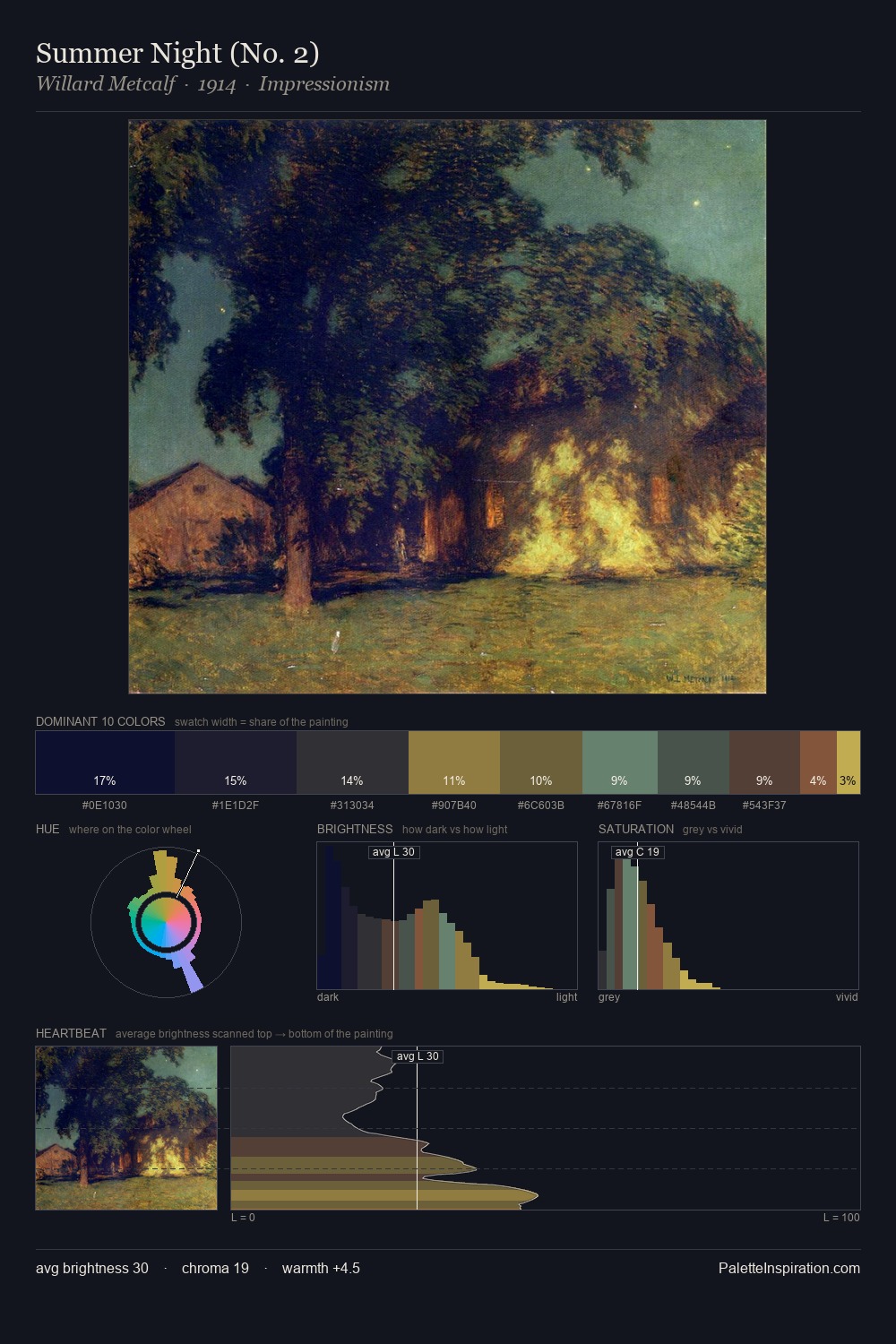Click the 'BRIGHTNESS' section heading
The height and width of the screenshot is (1344, 896).
click(x=355, y=829)
